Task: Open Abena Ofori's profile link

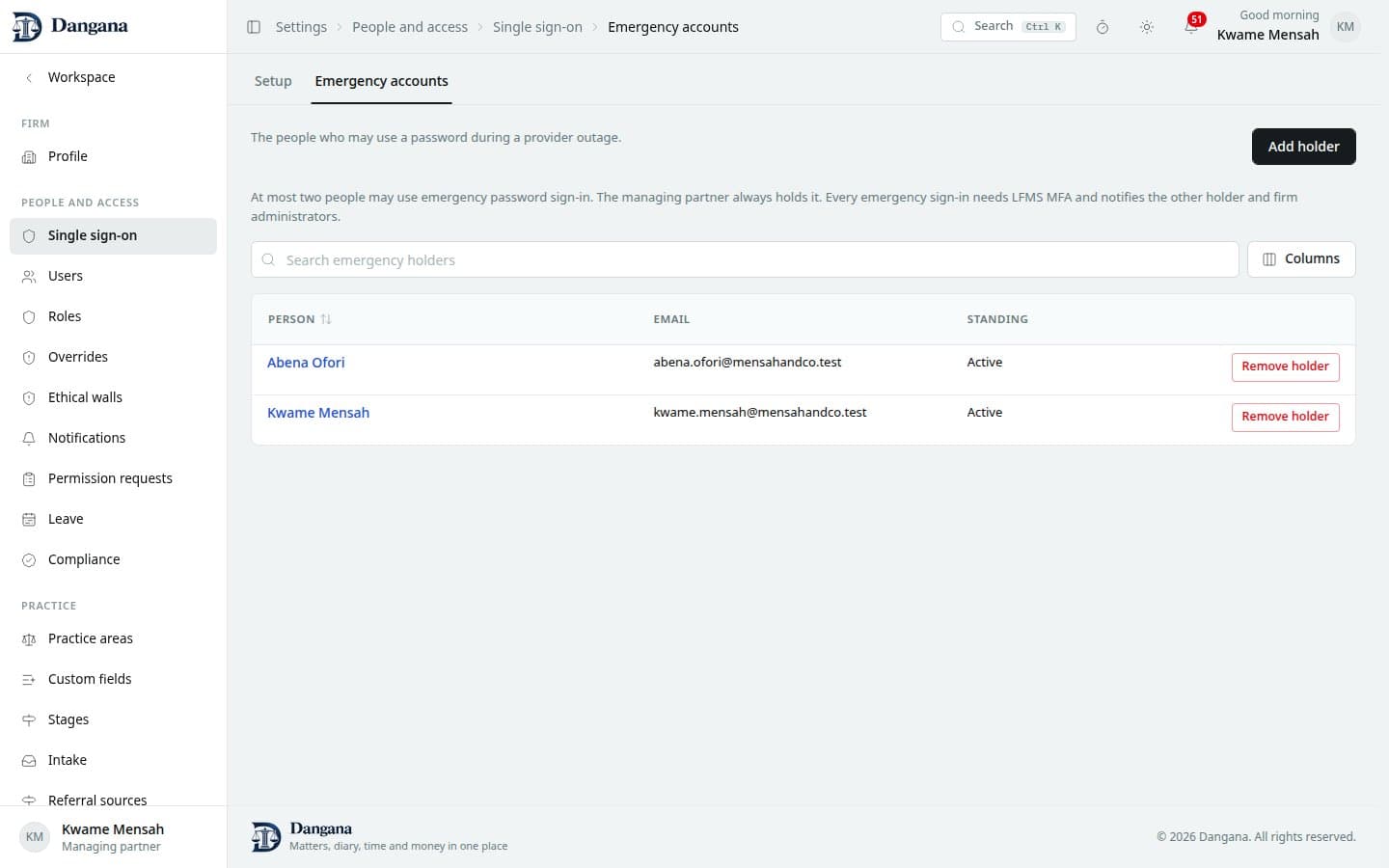Action: (306, 363)
